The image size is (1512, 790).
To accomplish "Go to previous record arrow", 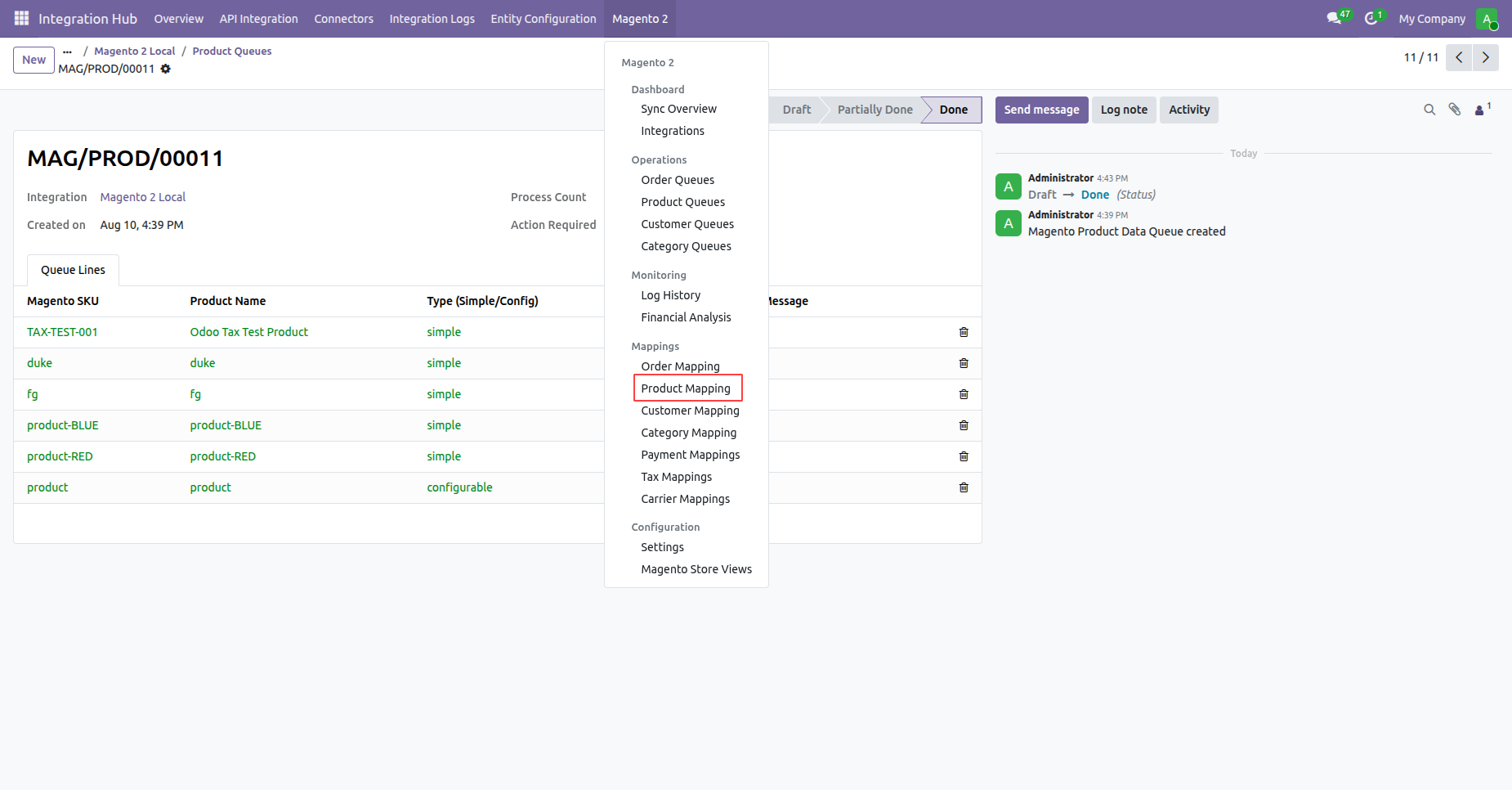I will (x=1459, y=57).
